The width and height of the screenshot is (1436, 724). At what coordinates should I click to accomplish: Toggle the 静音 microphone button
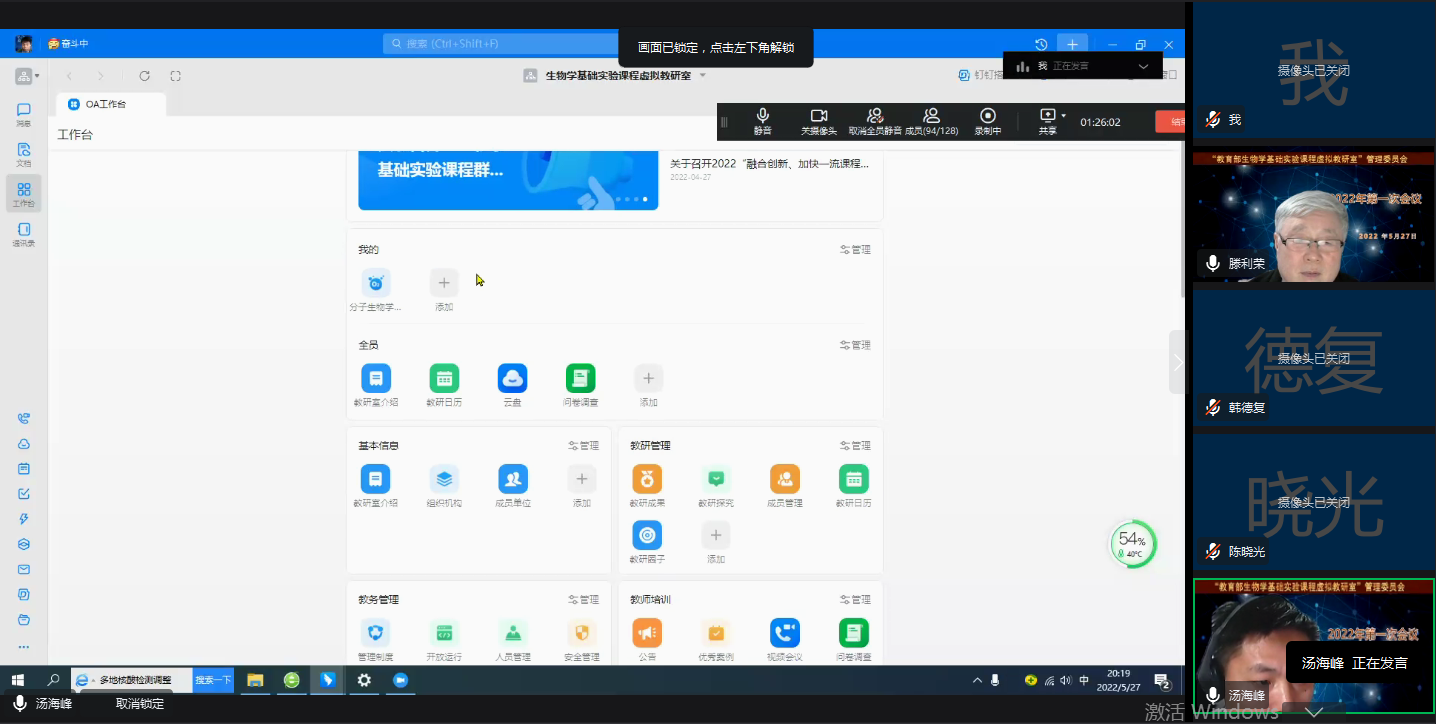click(763, 121)
